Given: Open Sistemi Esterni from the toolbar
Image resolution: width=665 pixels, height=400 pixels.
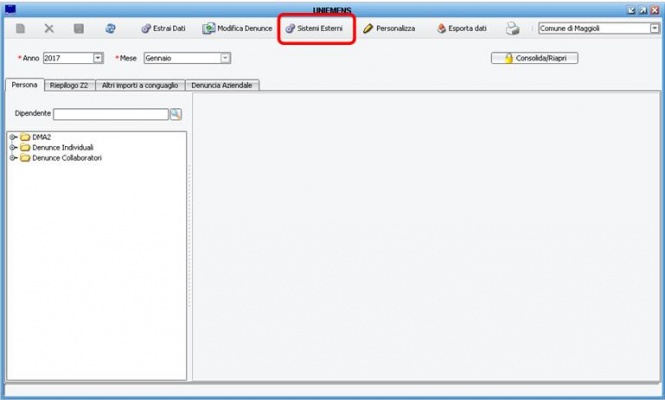Looking at the screenshot, I should (314, 28).
